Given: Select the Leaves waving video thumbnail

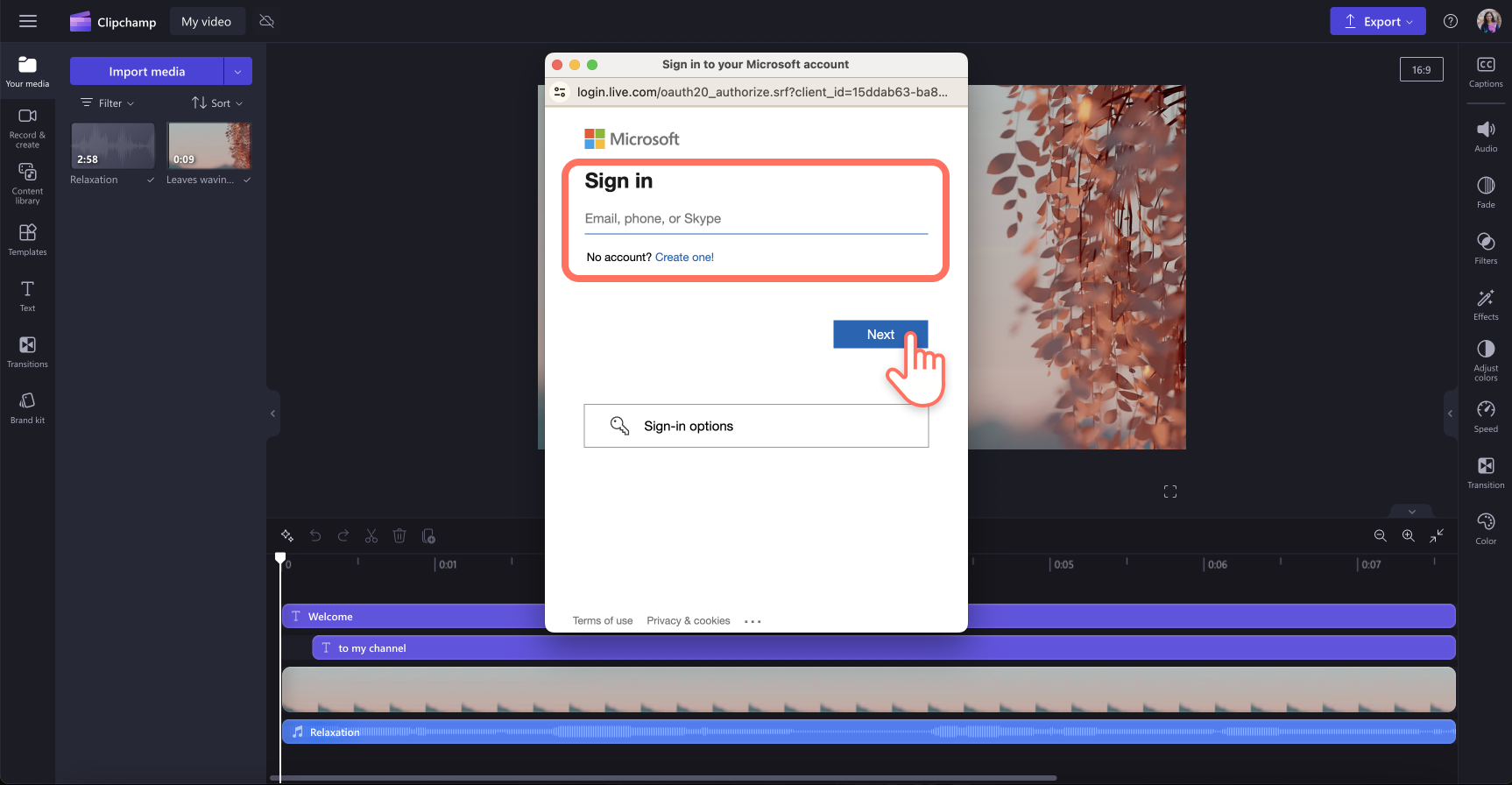Looking at the screenshot, I should click(x=209, y=145).
